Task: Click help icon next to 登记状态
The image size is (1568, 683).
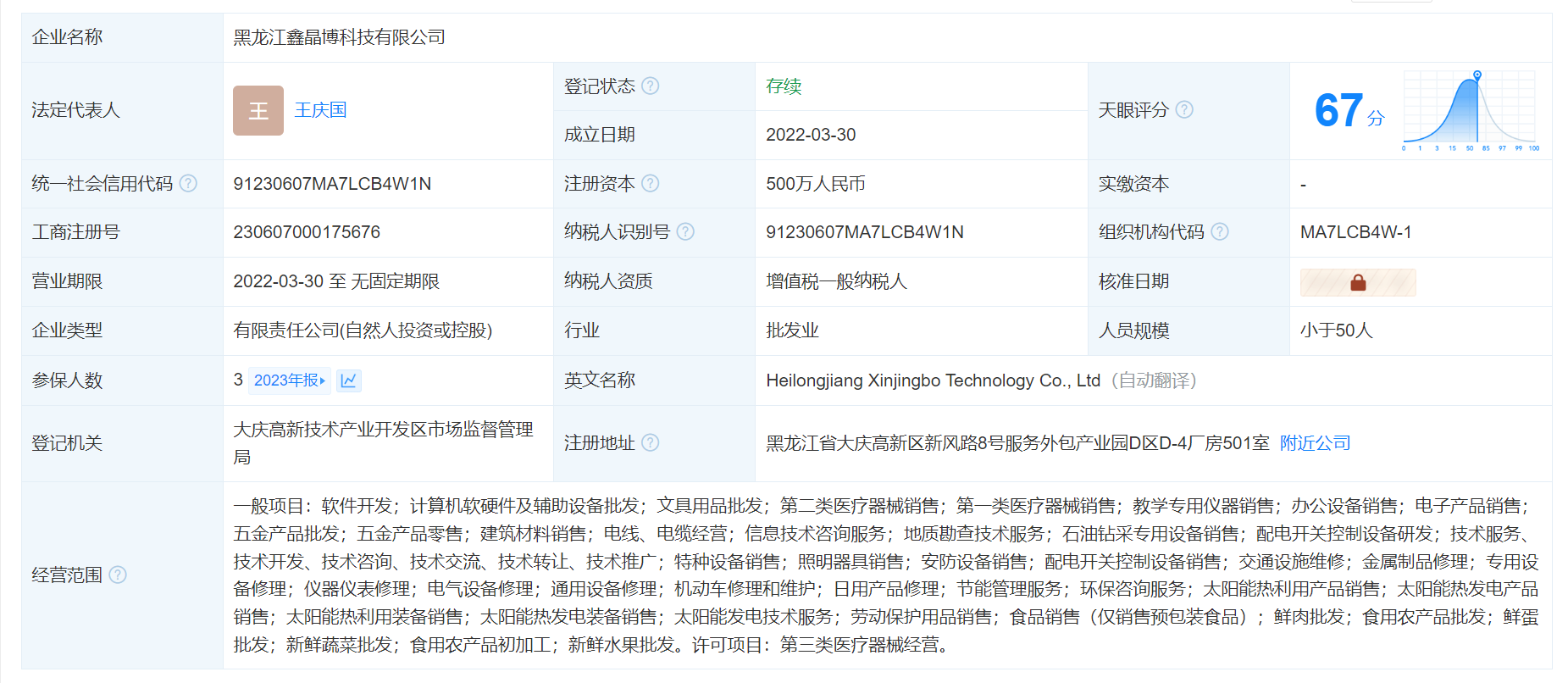Action: pyautogui.click(x=650, y=86)
